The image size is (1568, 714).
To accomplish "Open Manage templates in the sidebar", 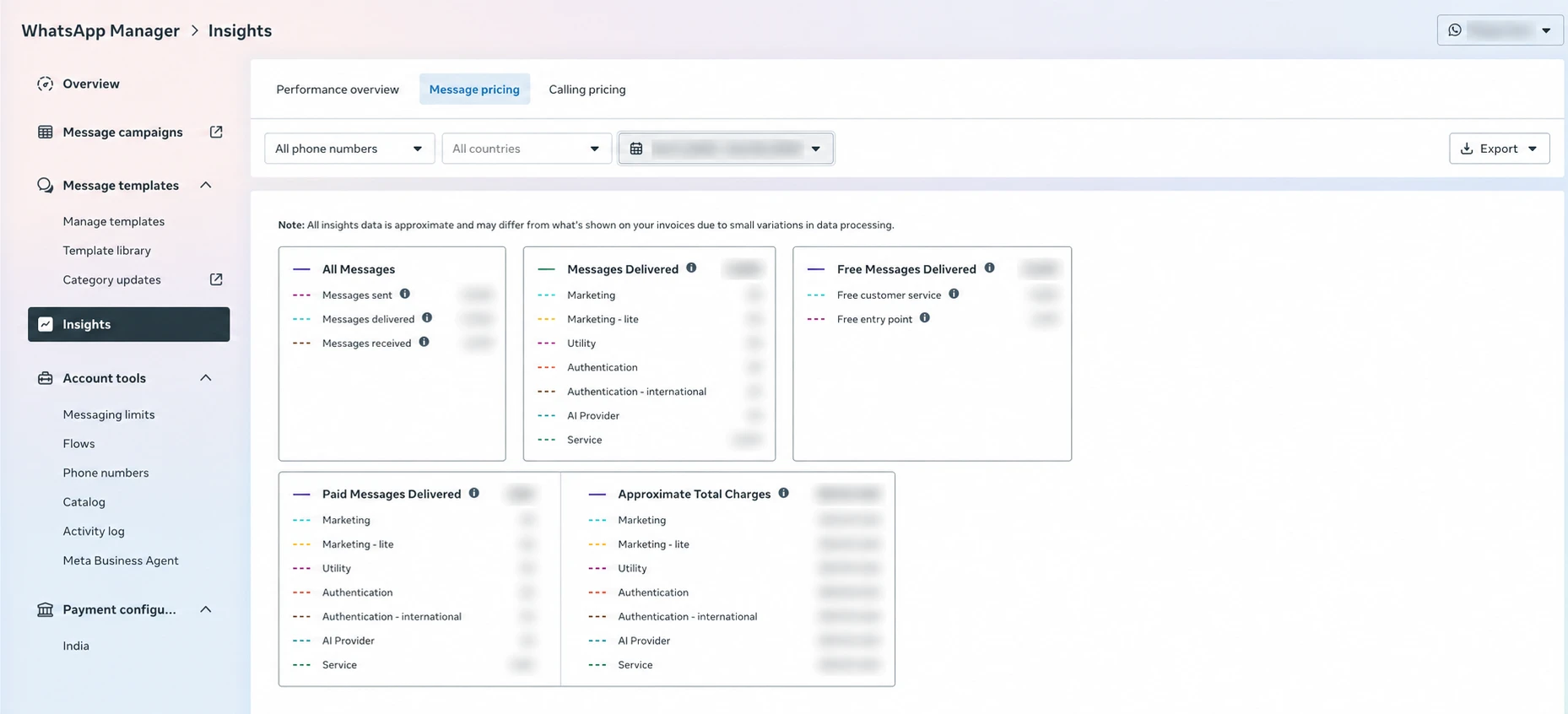I will click(x=114, y=221).
